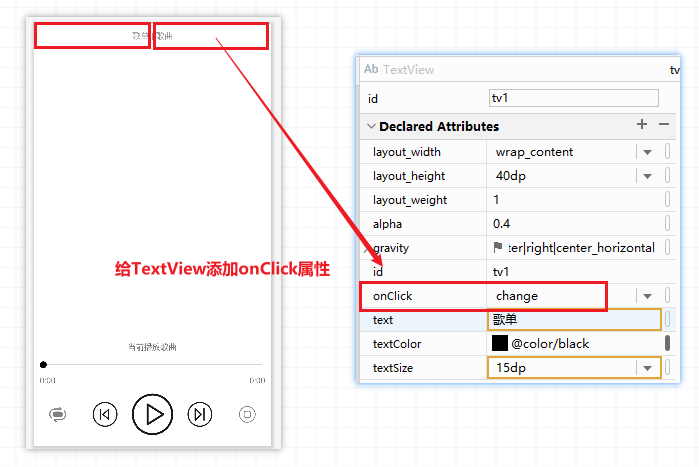Click the next track button in preview
699x467 pixels.
pos(200,414)
